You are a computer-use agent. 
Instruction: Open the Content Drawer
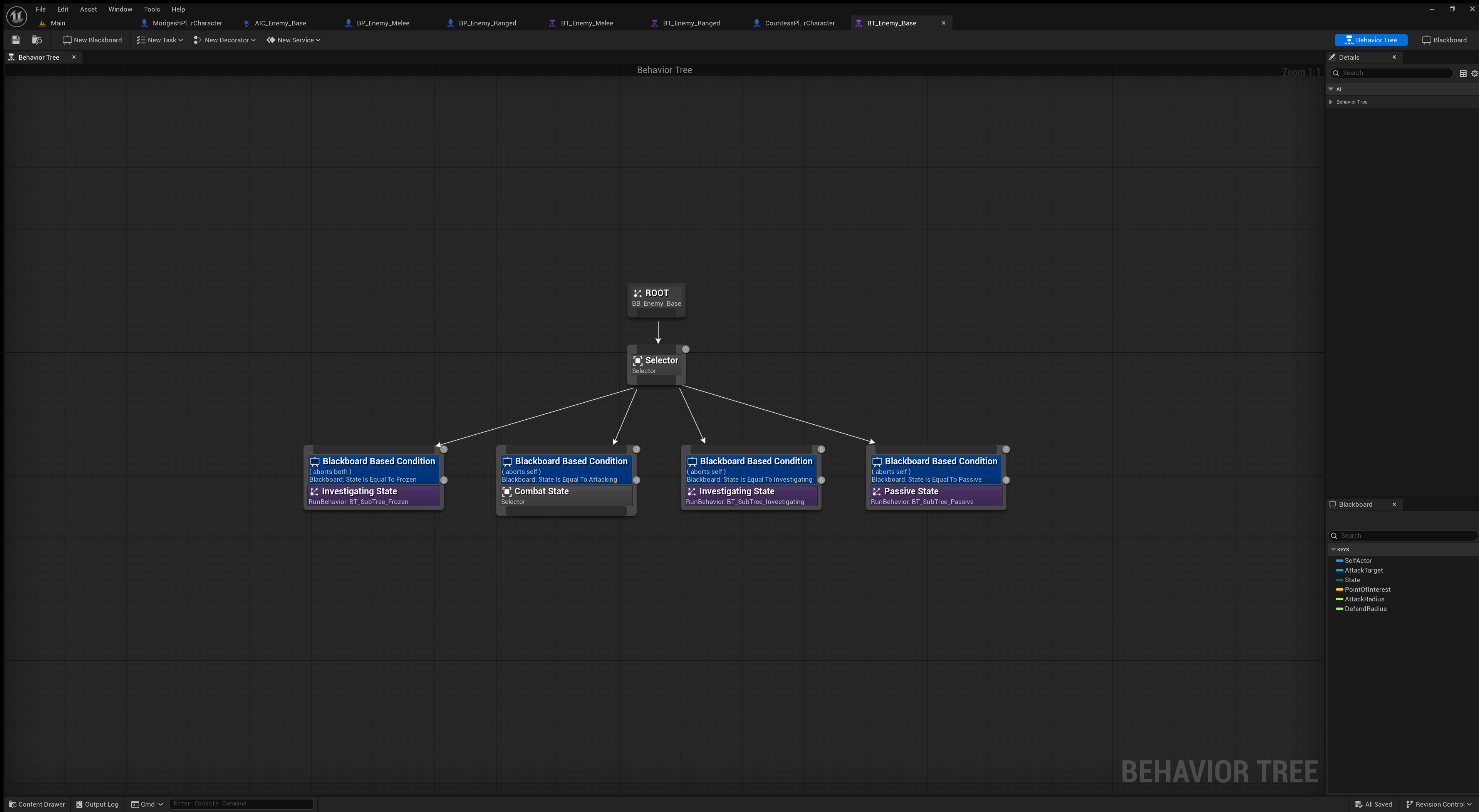[x=37, y=804]
